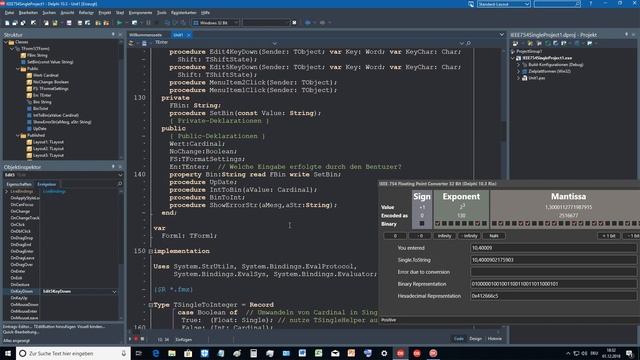
Task: Toggle the second Mantissa bit checkbox
Action: pyautogui.click(x=501, y=223)
